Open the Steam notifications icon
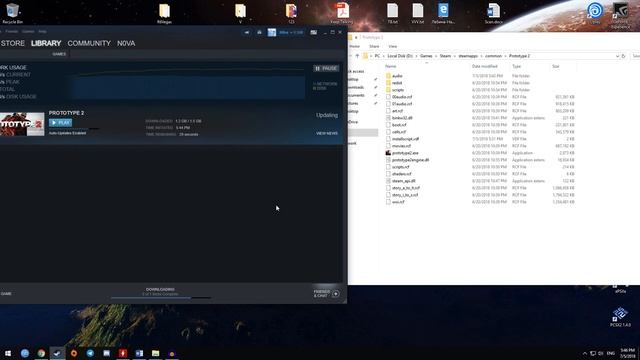The height and width of the screenshot is (360, 640). (259, 32)
